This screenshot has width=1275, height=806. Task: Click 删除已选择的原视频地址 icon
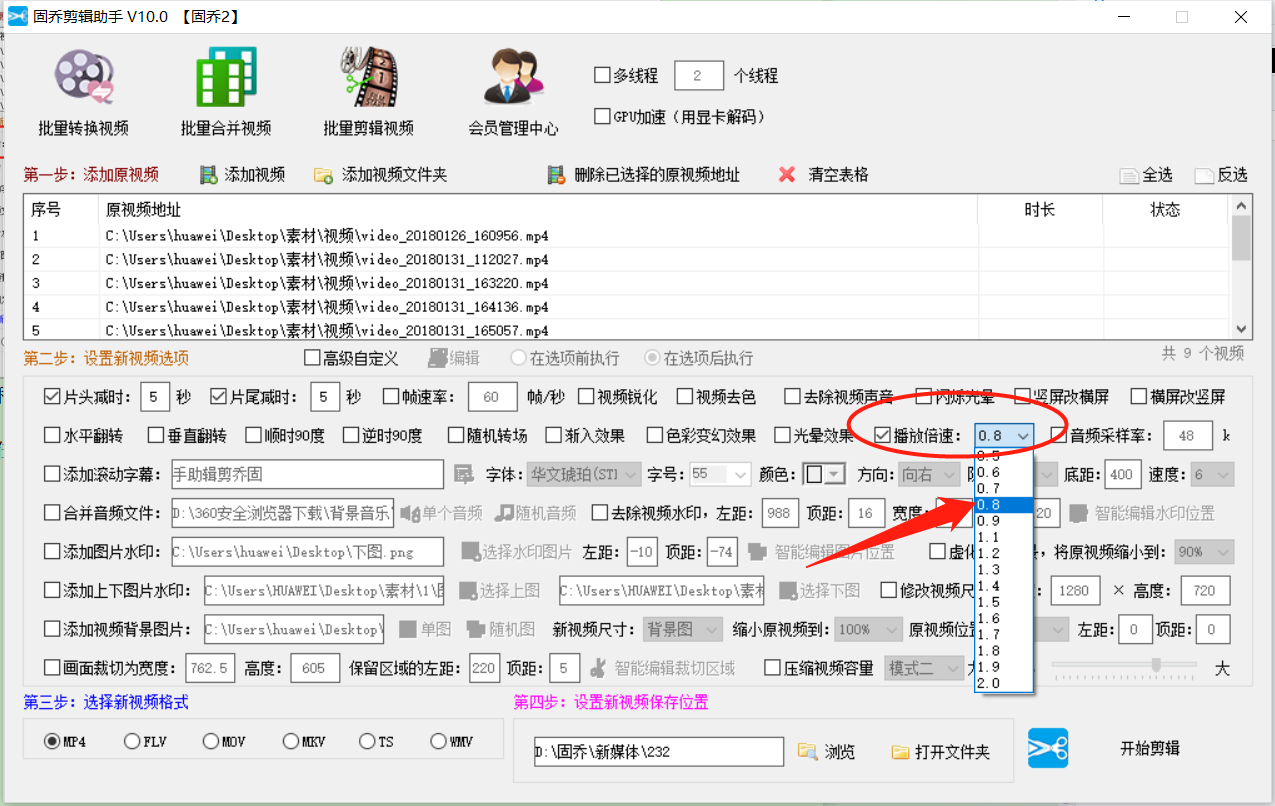tap(557, 175)
